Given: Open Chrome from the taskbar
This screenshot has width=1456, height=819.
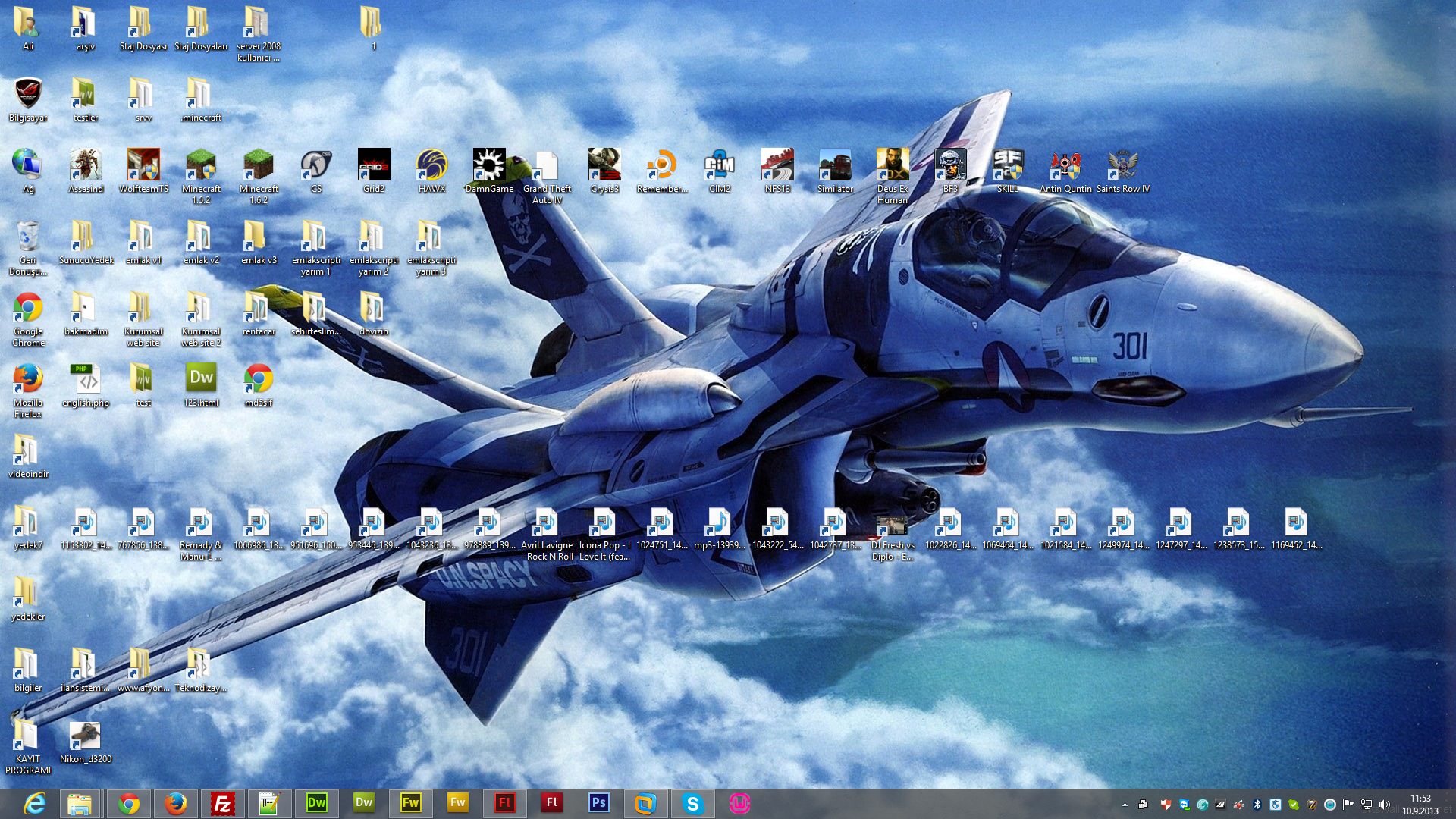Looking at the screenshot, I should pos(128,803).
